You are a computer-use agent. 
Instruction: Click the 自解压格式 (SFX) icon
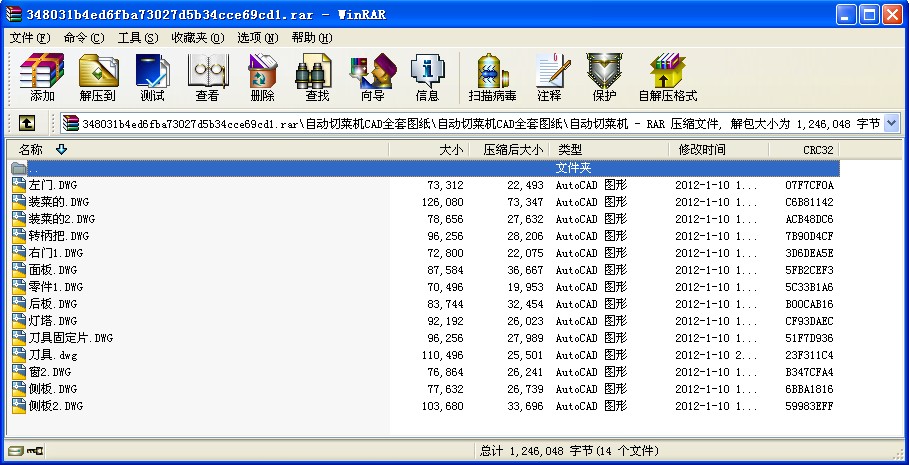click(x=667, y=78)
